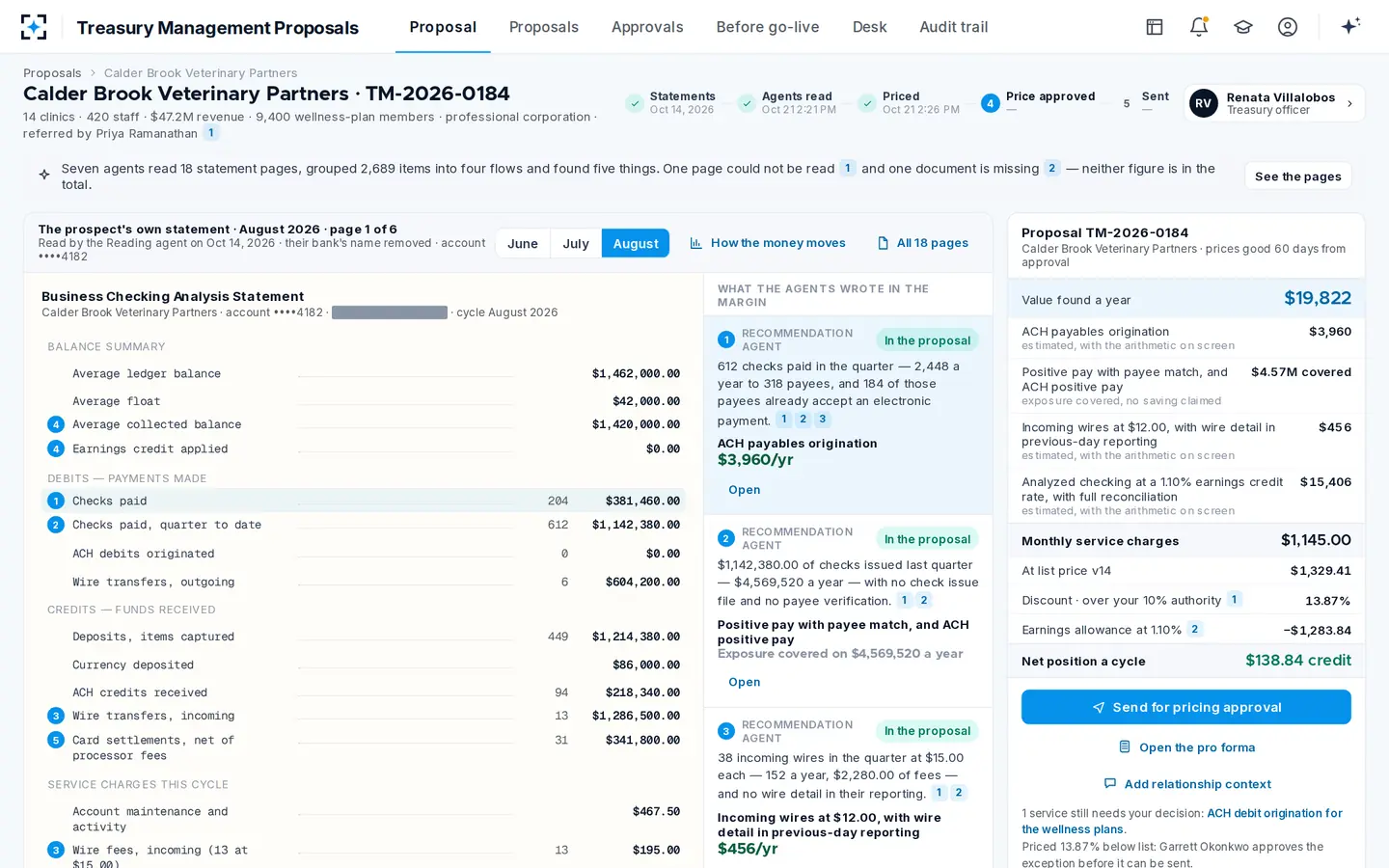The width and height of the screenshot is (1389, 868).
Task: Click the $138.84 credit net position value
Action: (1298, 661)
